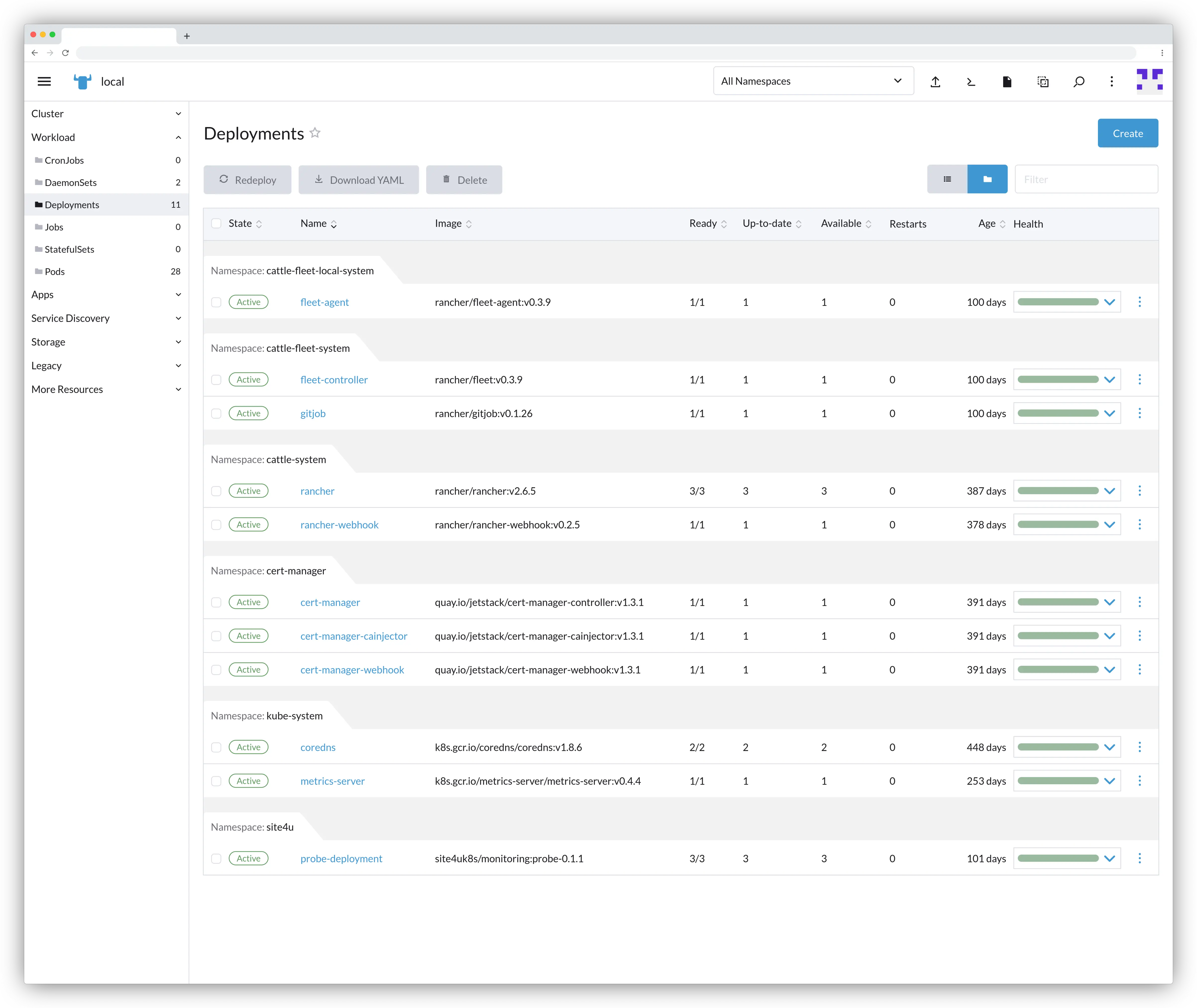The width and height of the screenshot is (1197, 1008).
Task: Open DaemonSets in the sidebar
Action: tap(106, 183)
